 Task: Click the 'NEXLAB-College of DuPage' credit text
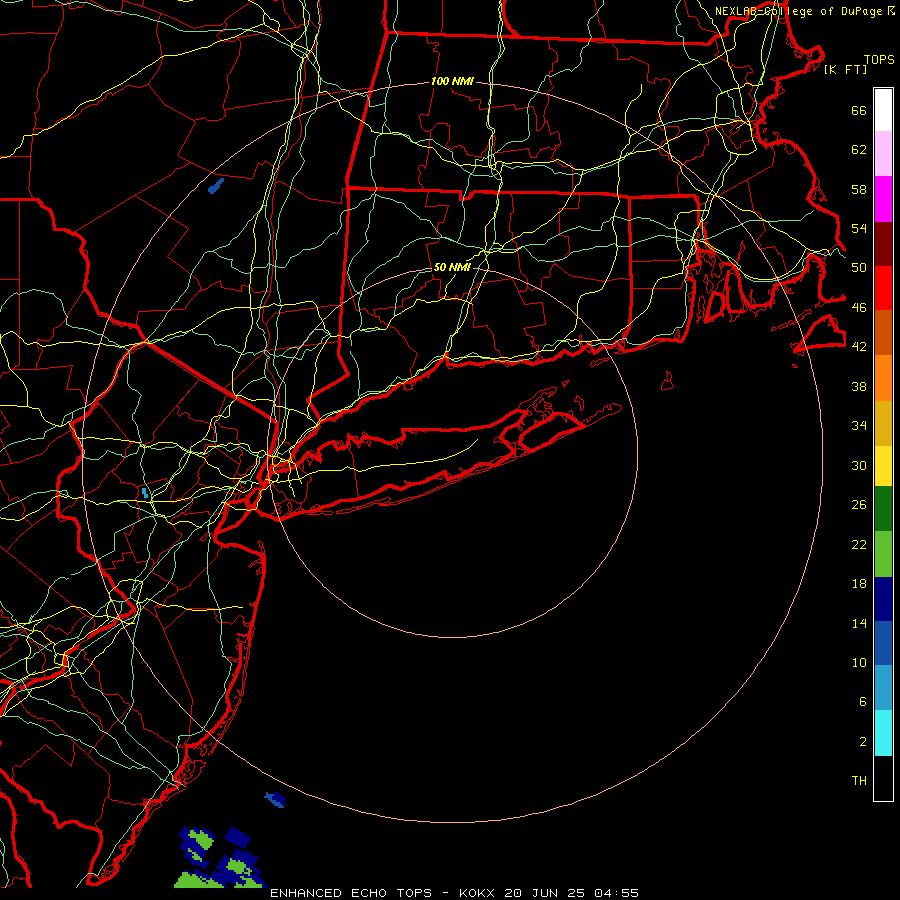pos(798,11)
